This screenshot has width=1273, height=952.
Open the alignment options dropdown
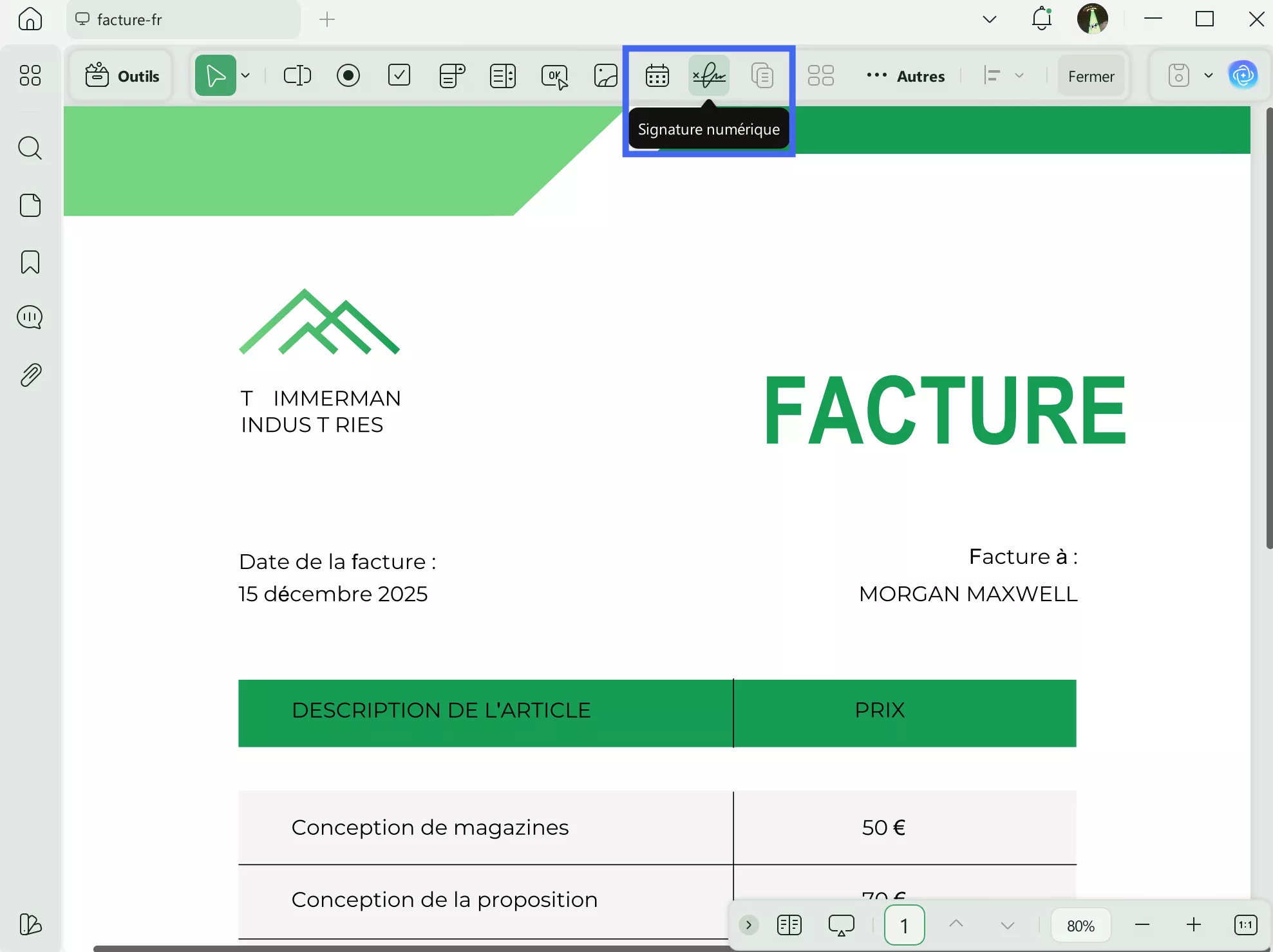[x=1019, y=75]
